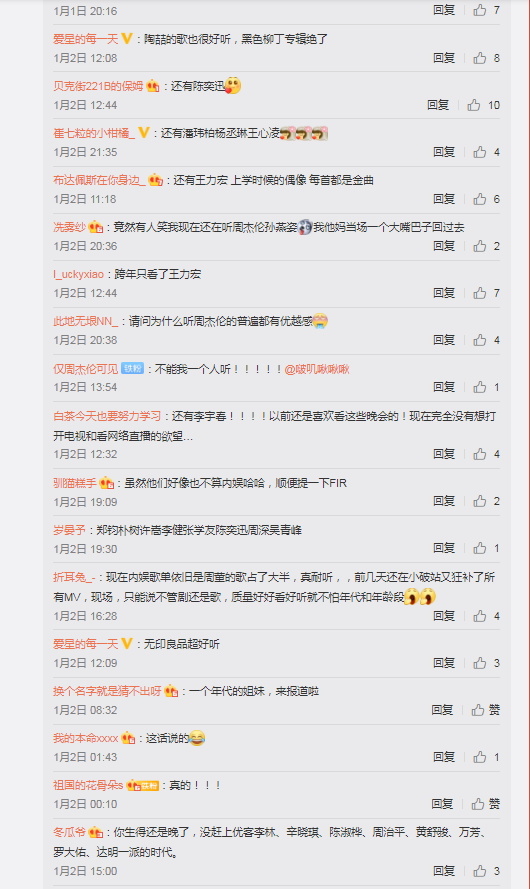Reply to 白茶今天也要努力学习 comment
Screen dimensions: 530x889
pos(444,454)
